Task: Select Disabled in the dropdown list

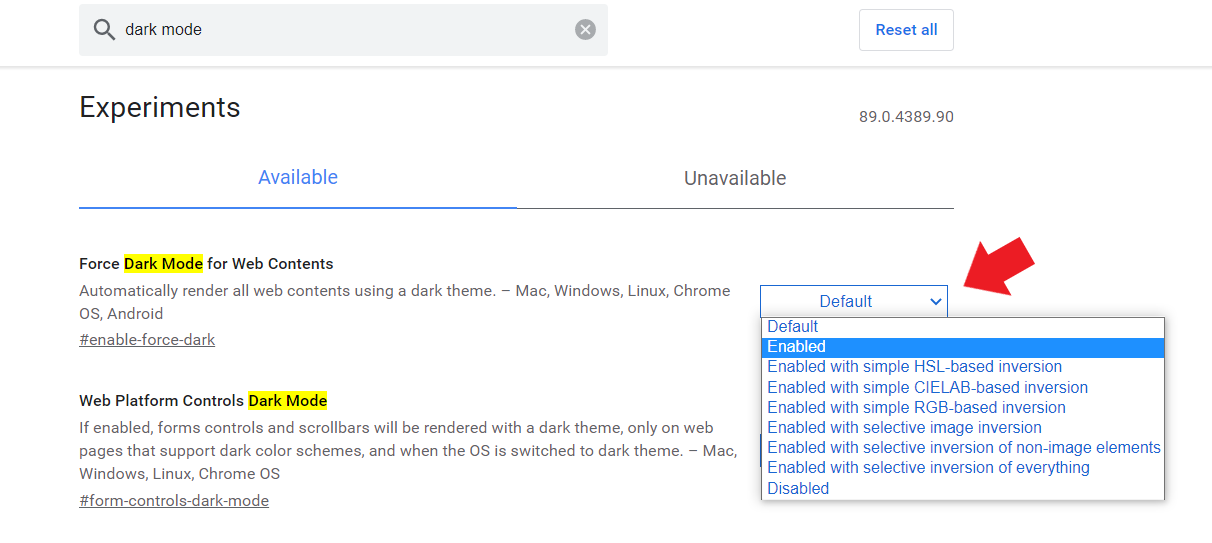Action: [798, 488]
